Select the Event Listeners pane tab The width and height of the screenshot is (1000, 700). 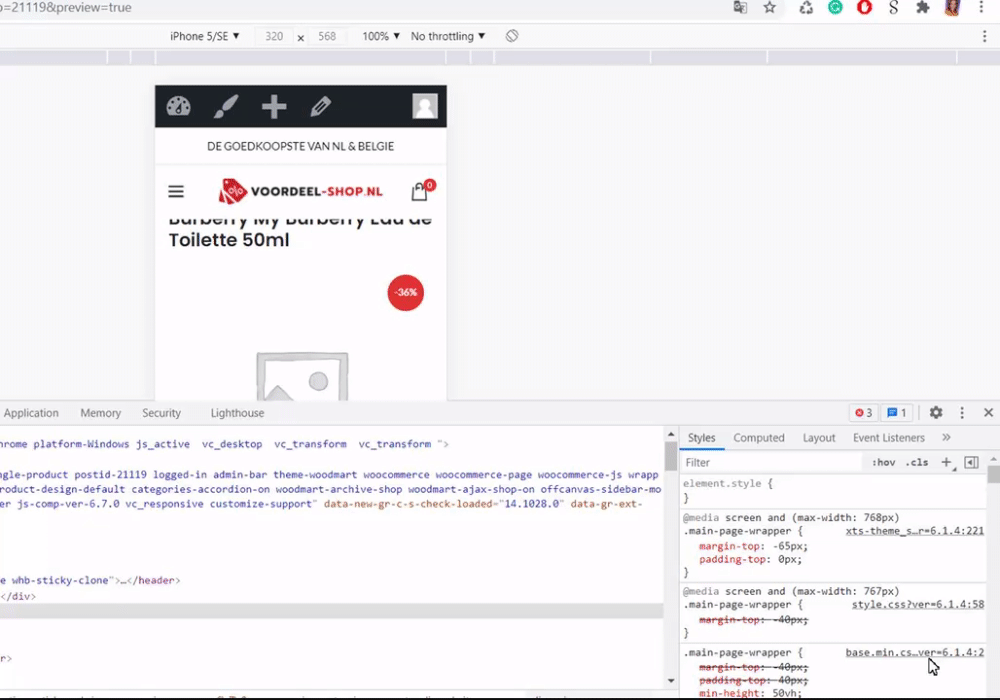point(888,438)
